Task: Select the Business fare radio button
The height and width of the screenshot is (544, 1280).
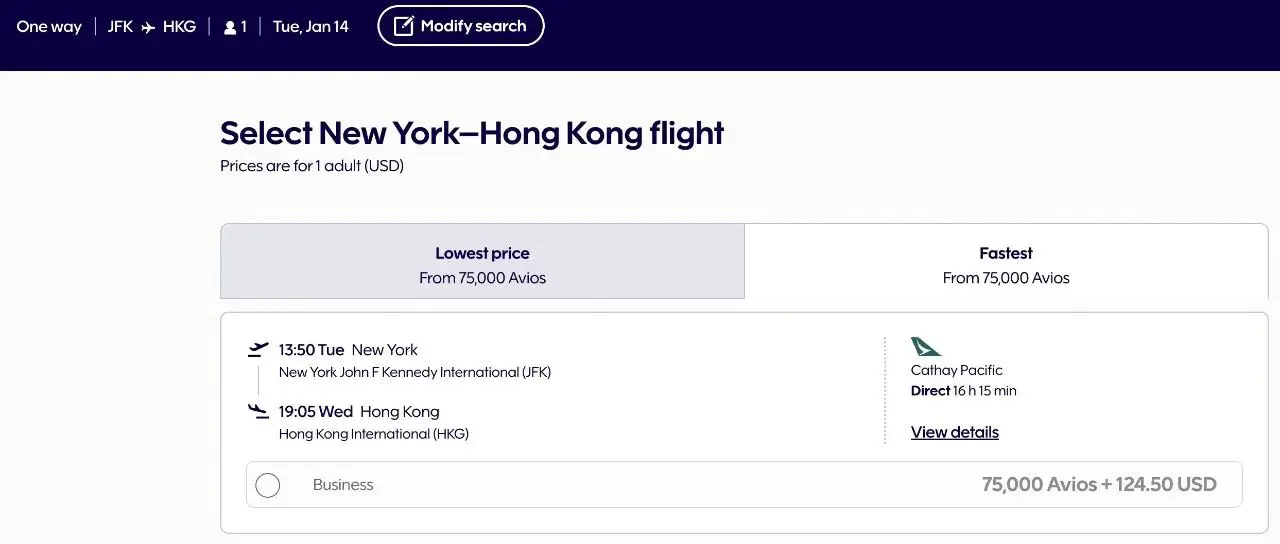Action: point(267,485)
